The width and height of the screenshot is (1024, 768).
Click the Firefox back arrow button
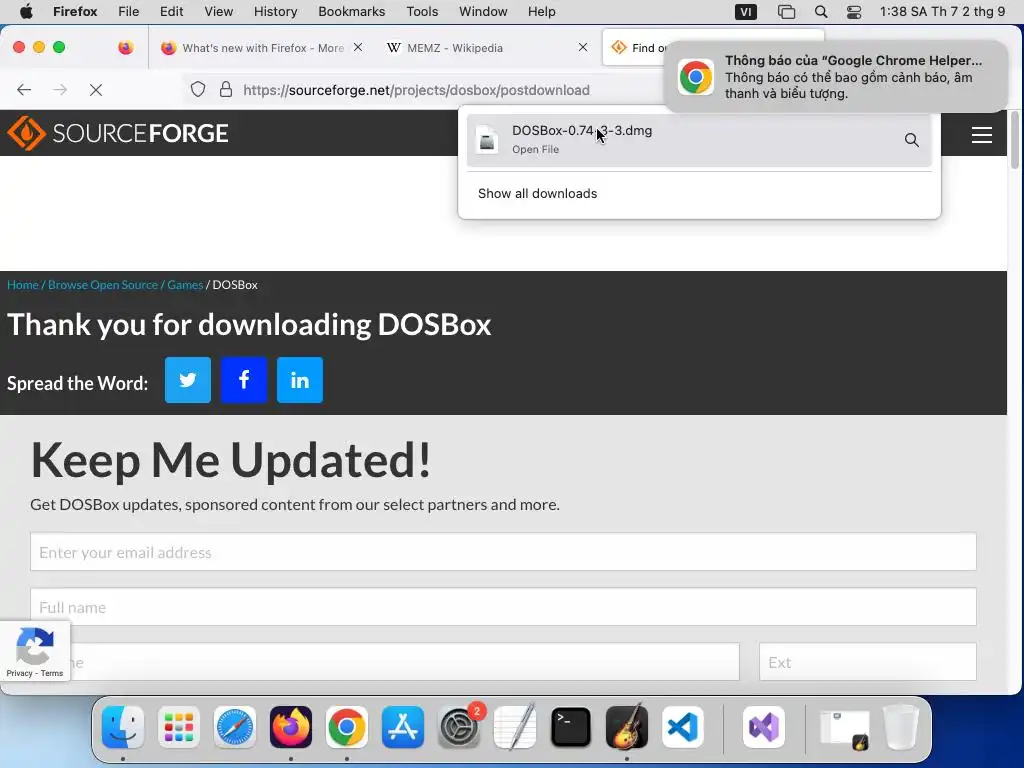pos(24,89)
